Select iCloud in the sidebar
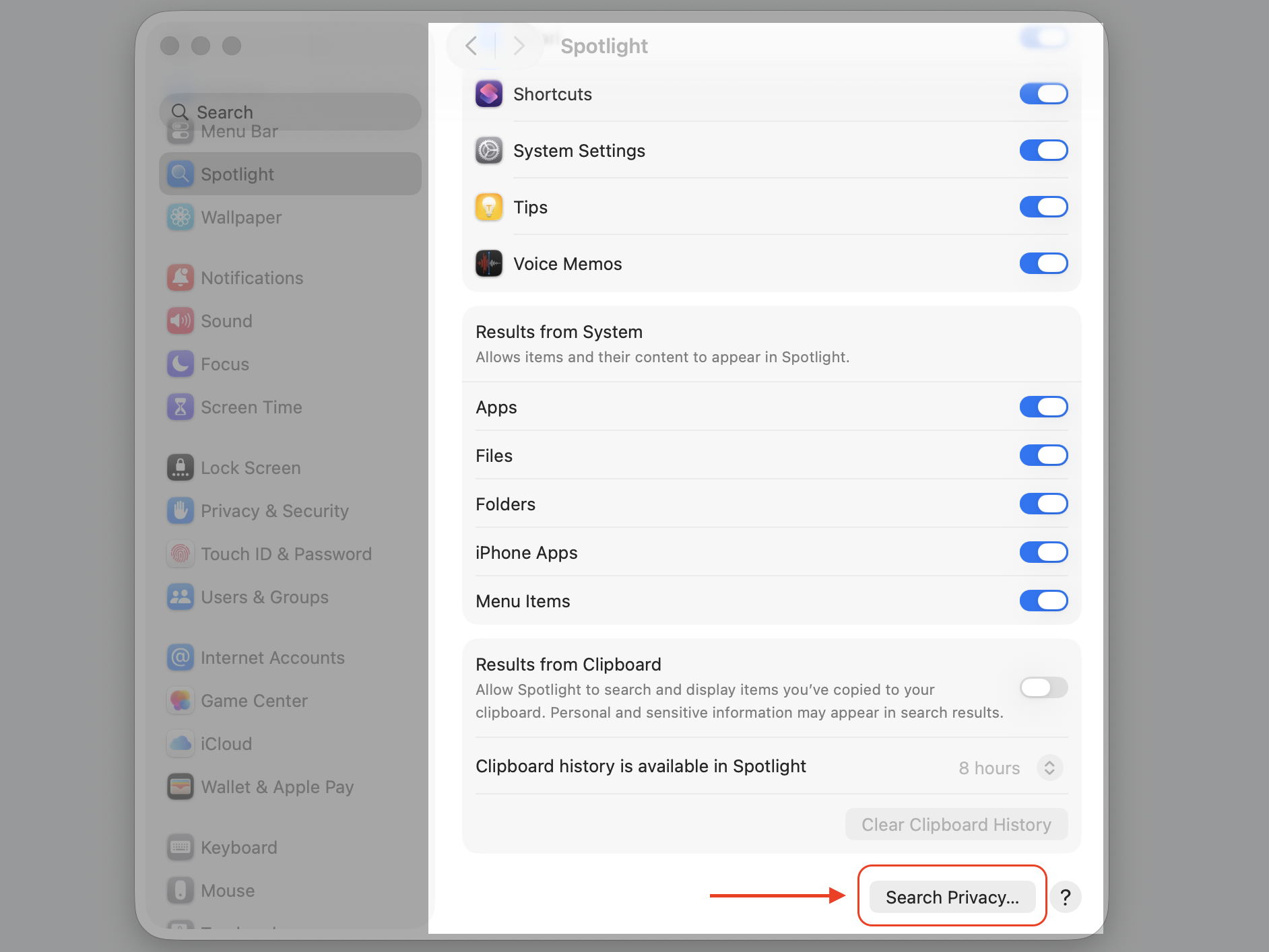This screenshot has width=1269, height=952. [290, 743]
